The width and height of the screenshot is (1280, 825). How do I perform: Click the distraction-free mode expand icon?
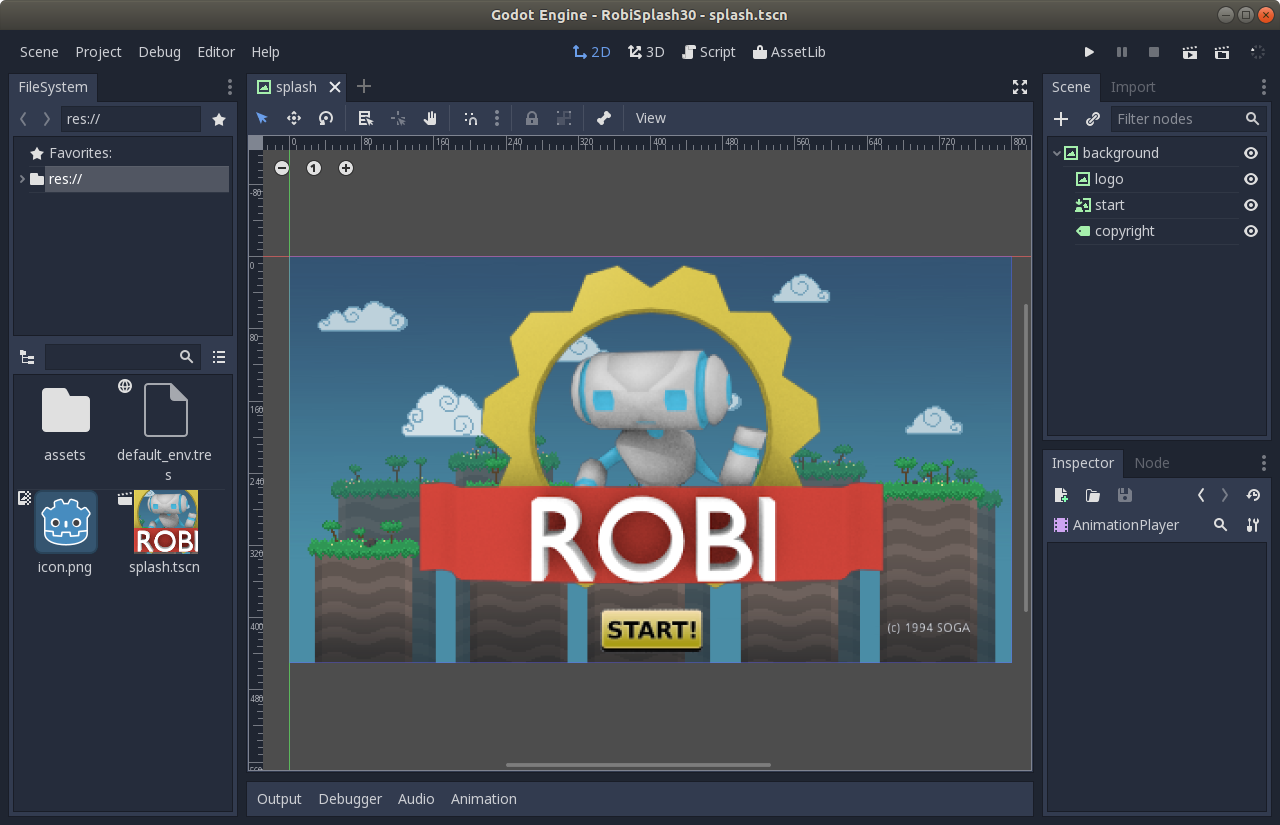[x=1020, y=87]
